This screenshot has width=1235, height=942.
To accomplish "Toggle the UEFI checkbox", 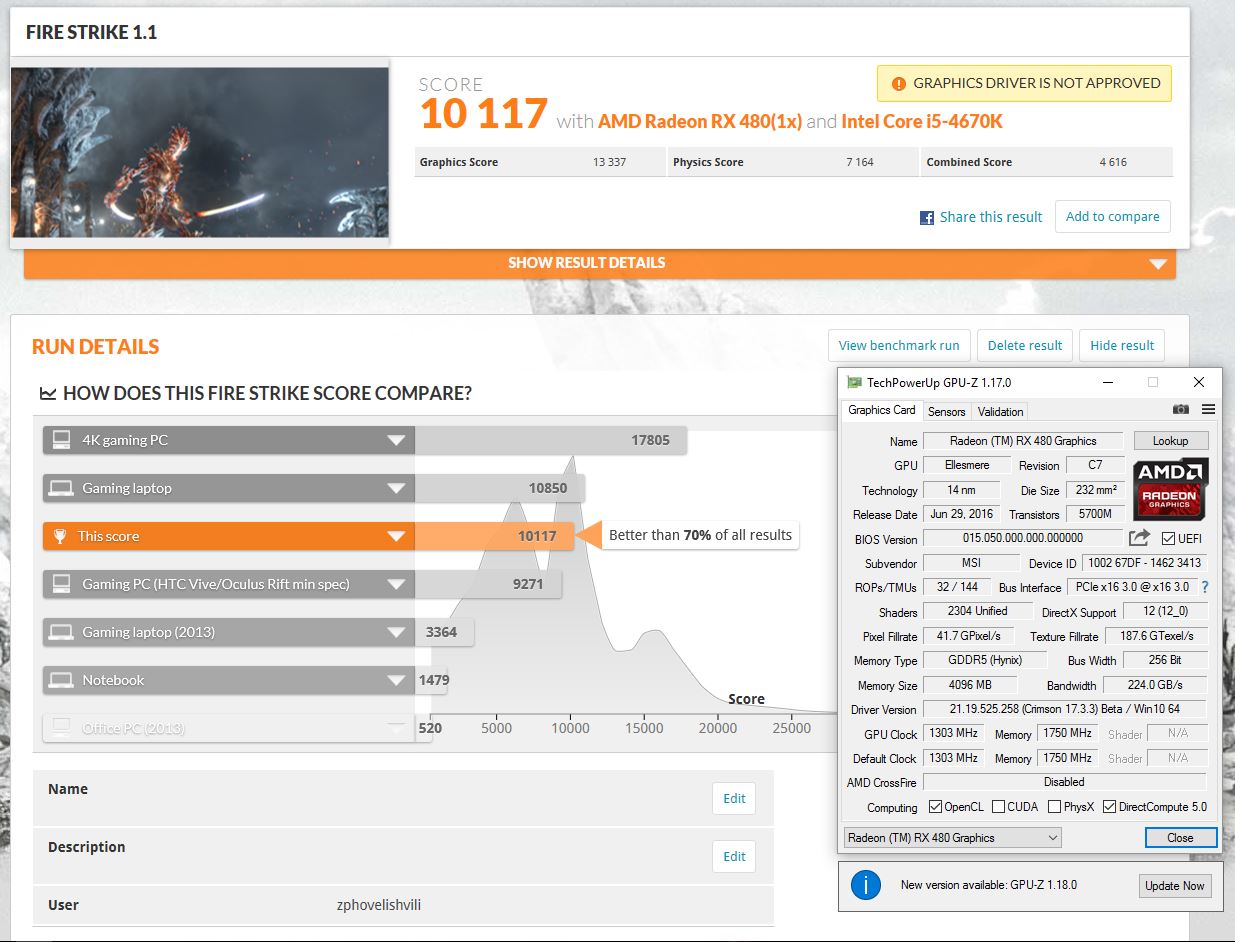I will pyautogui.click(x=1168, y=539).
